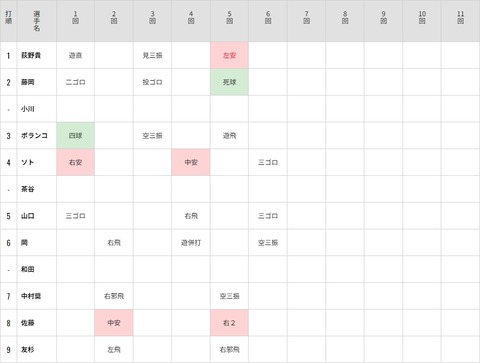This screenshot has height=363, width=480.
Task: Open player name ポランコ
Action: pyautogui.click(x=34, y=136)
